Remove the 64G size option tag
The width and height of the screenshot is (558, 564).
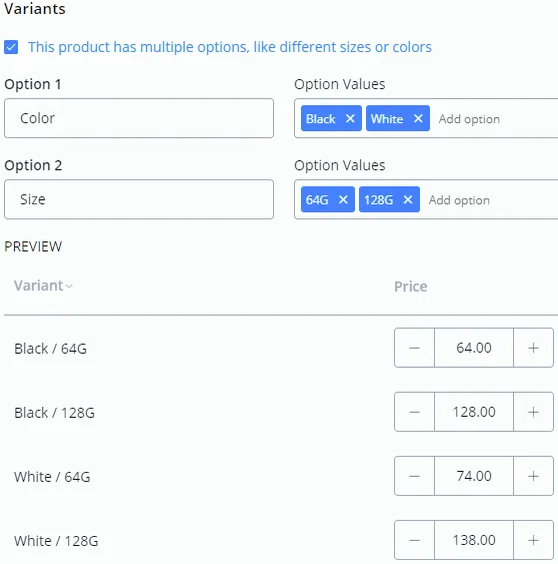click(x=343, y=199)
